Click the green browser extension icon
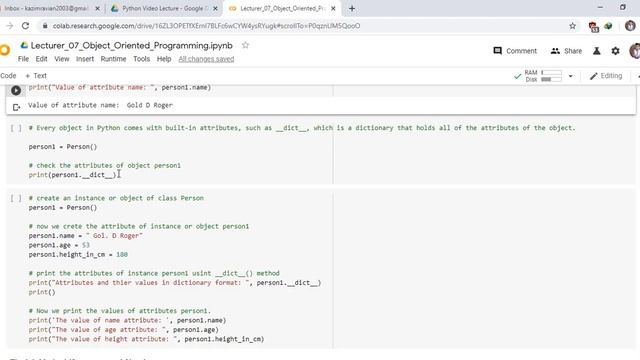This screenshot has height=360, width=640. tap(608, 26)
